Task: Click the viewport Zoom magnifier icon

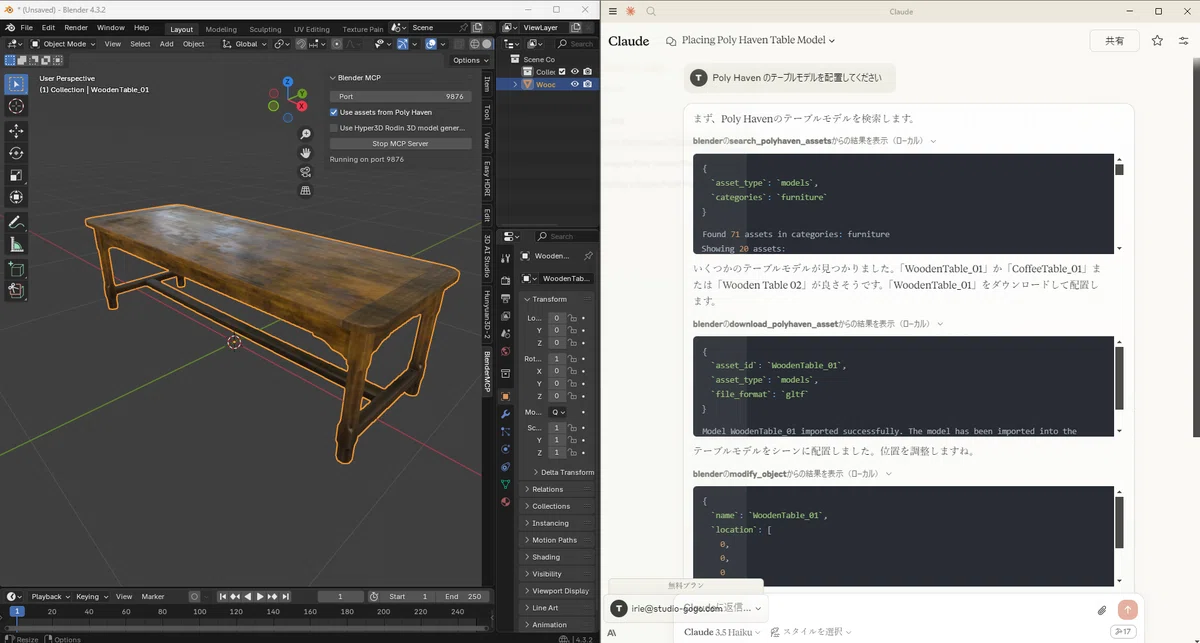Action: tap(305, 134)
